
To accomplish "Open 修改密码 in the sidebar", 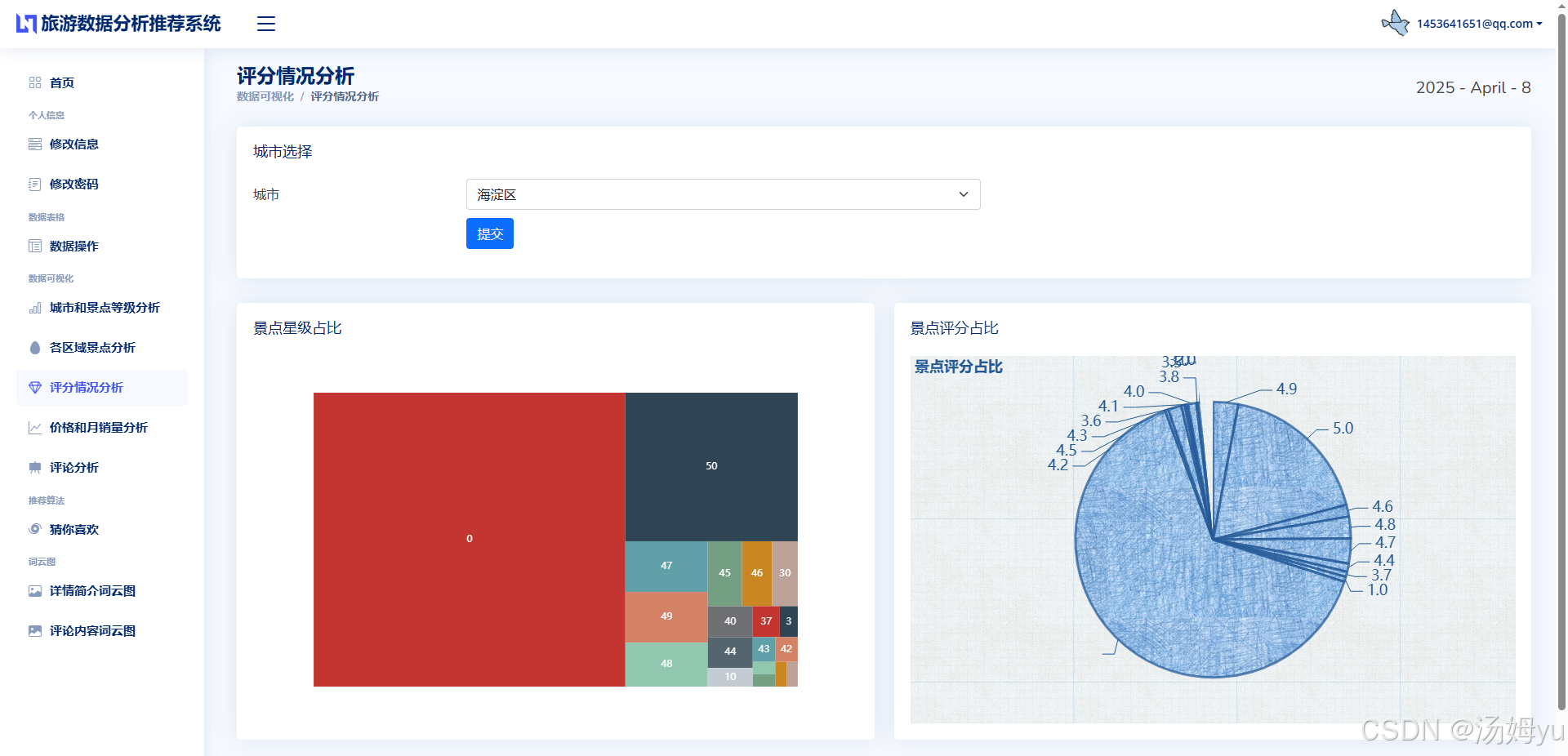I will coord(102,185).
